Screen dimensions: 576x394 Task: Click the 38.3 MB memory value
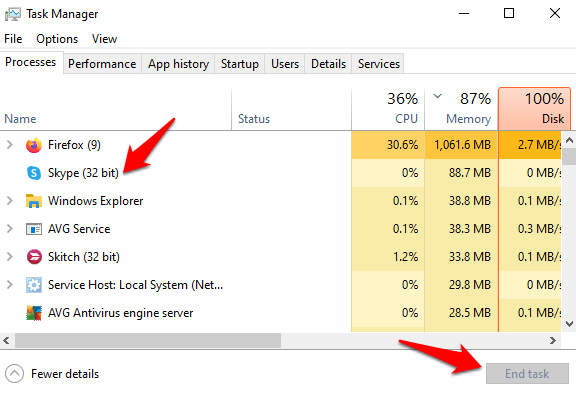coord(470,229)
